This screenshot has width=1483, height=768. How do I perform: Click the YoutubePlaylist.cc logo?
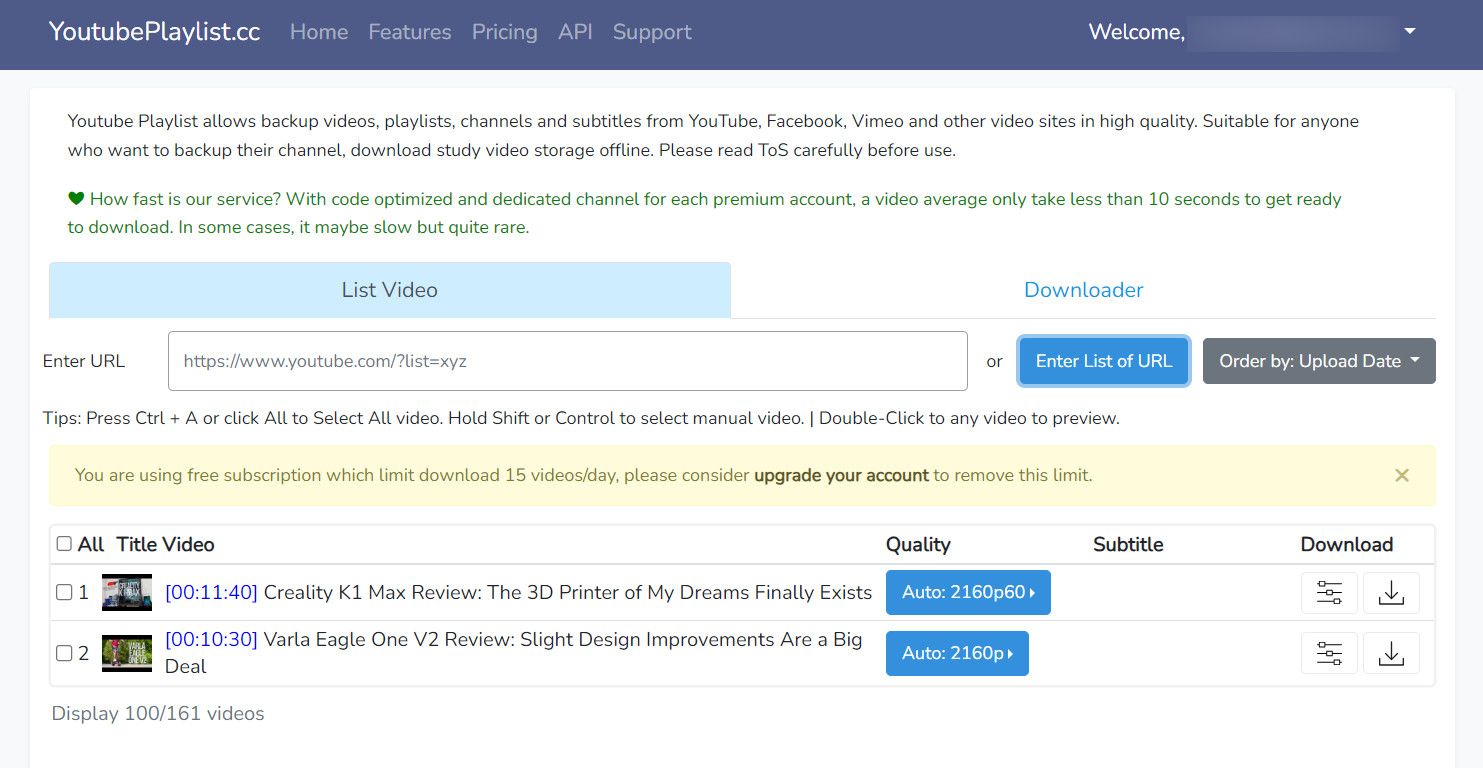[154, 31]
